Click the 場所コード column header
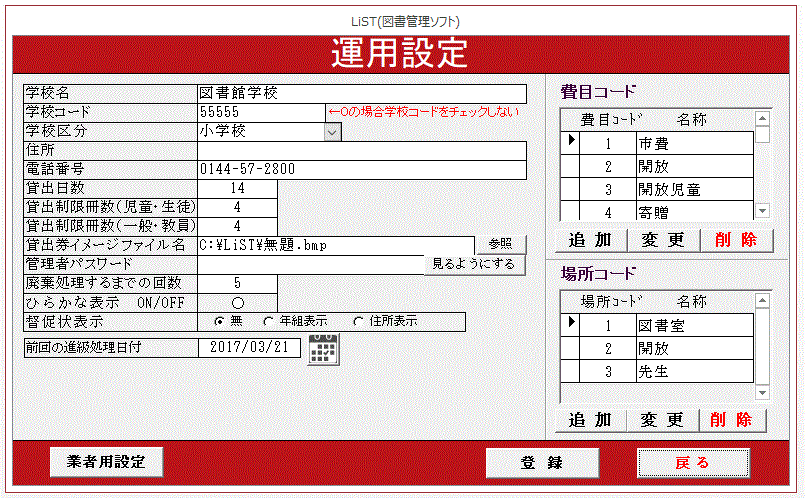Viewport: 805px width, 498px height. pos(611,302)
